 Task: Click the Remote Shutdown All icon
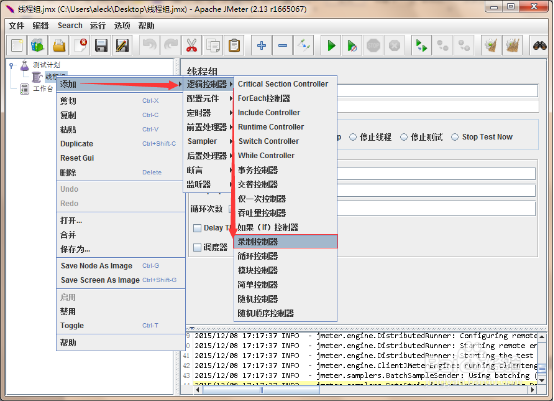click(x=464, y=46)
